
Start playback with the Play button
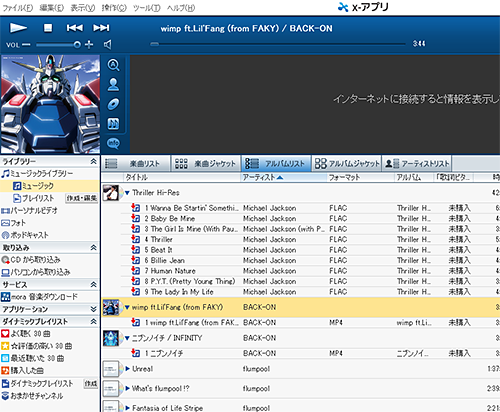point(18,28)
